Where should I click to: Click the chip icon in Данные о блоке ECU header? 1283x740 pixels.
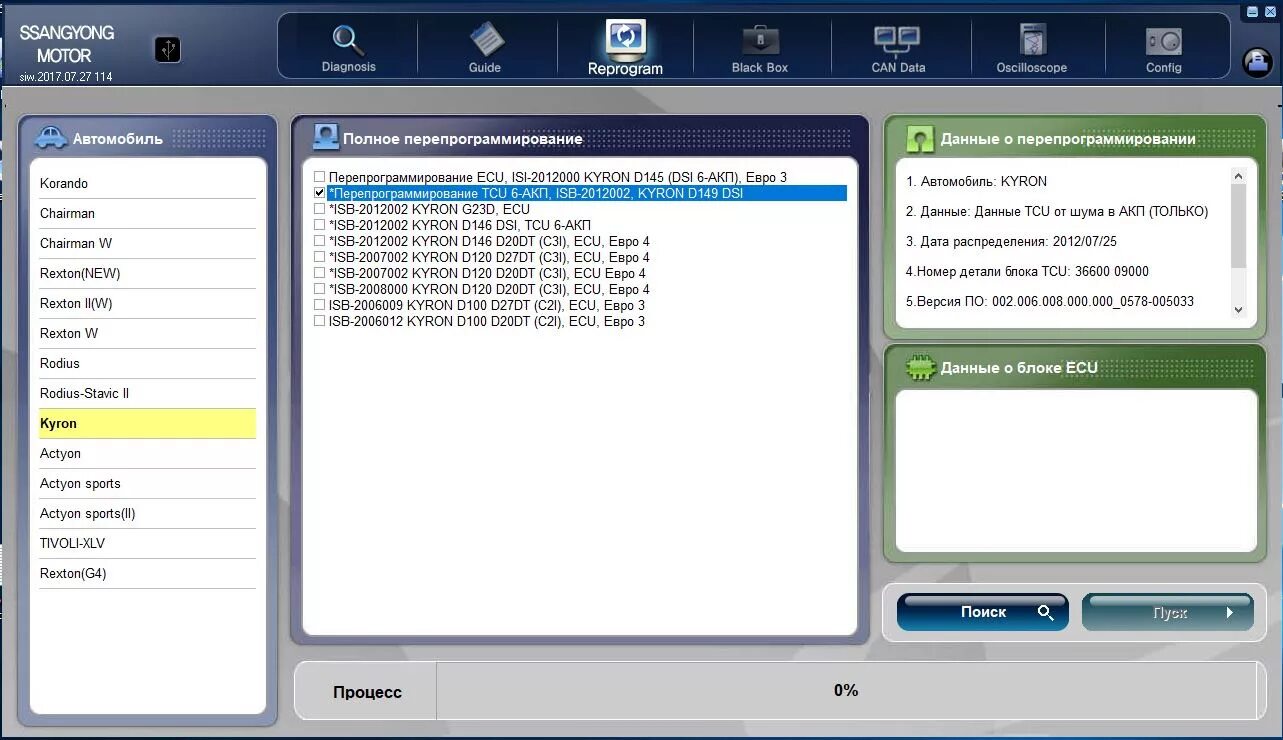coord(920,368)
